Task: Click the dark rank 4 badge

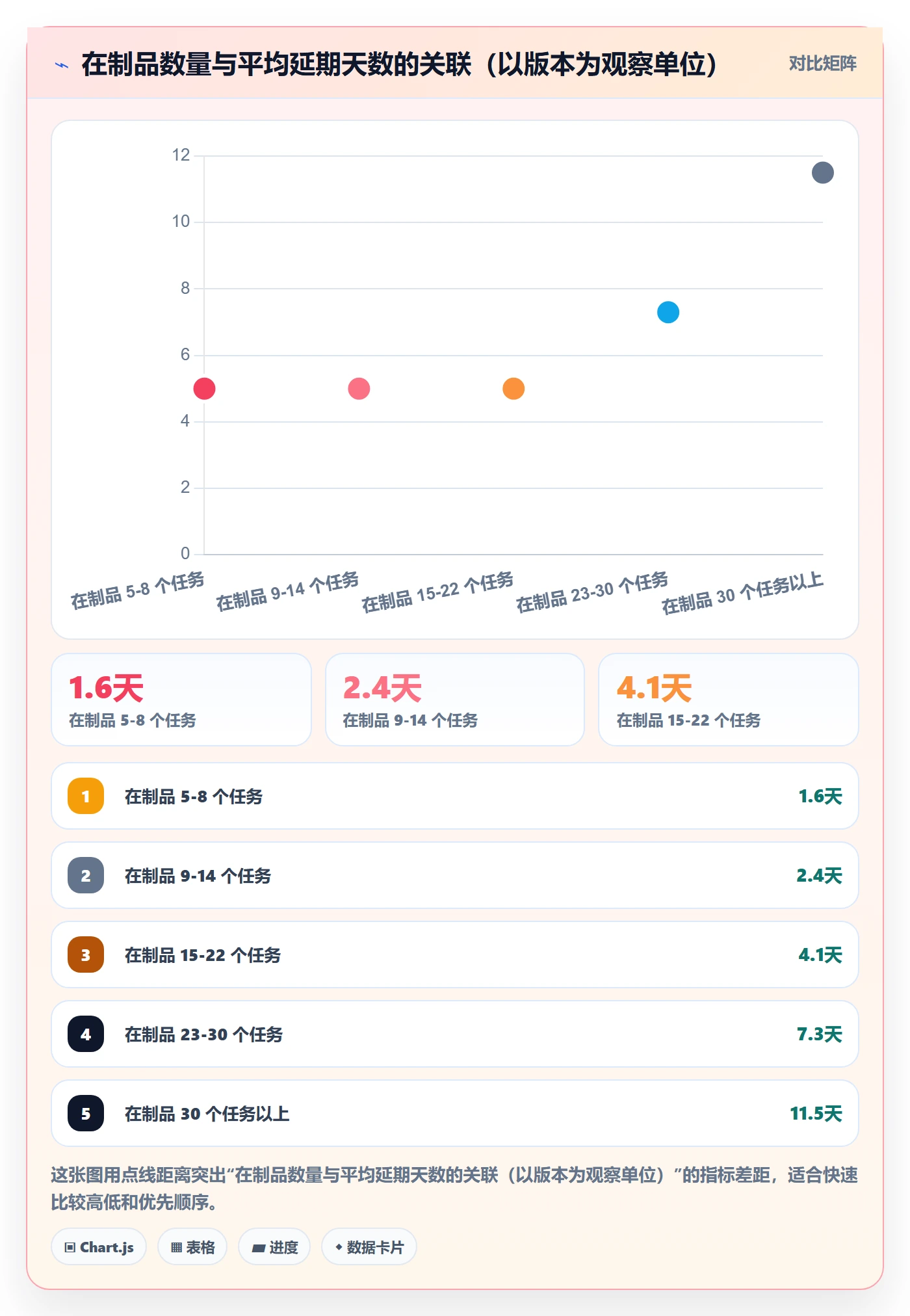Action: 86,1034
